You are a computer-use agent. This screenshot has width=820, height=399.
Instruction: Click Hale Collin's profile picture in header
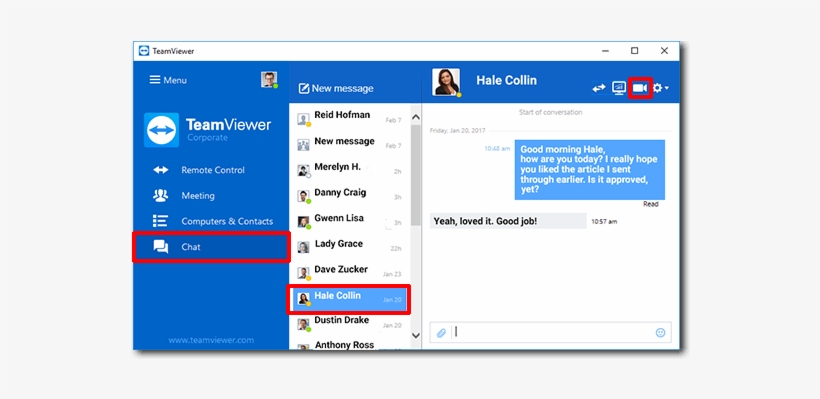446,82
